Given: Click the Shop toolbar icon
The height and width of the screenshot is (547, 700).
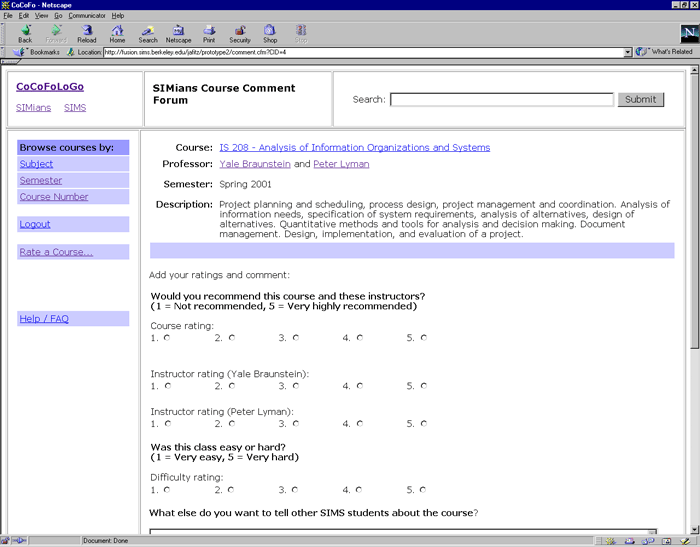Looking at the screenshot, I should click(x=270, y=33).
